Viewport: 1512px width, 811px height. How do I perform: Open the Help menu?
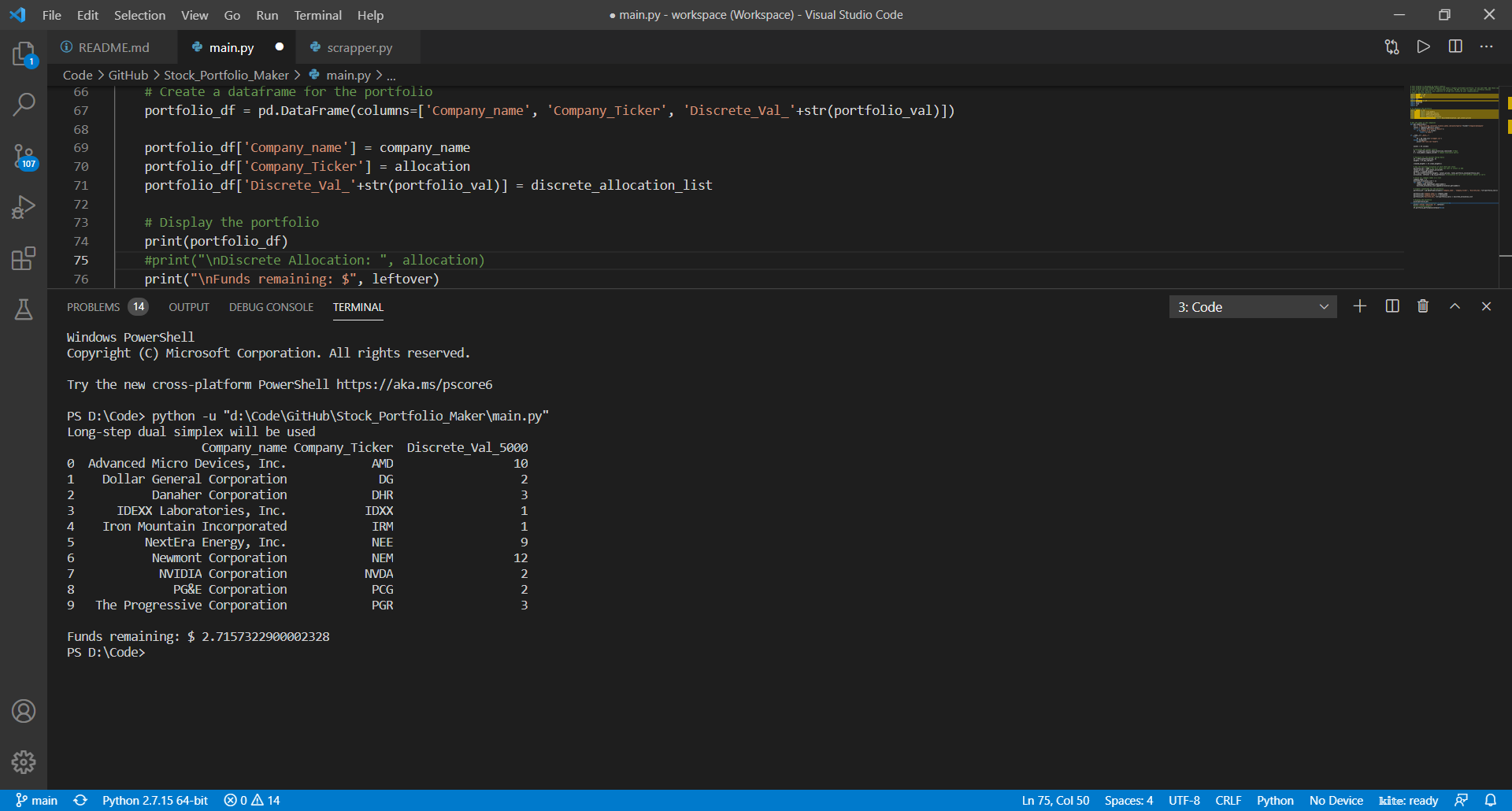pos(370,15)
